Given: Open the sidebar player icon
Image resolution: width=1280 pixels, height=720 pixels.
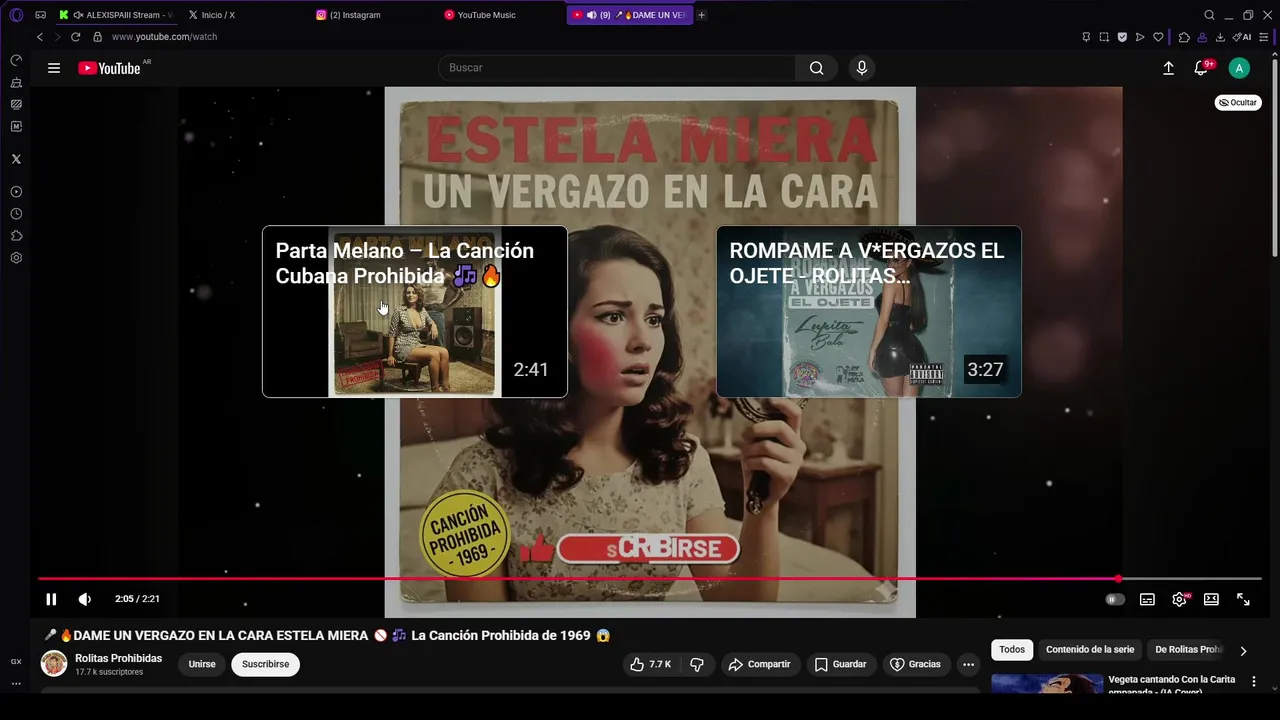Looking at the screenshot, I should (16, 191).
